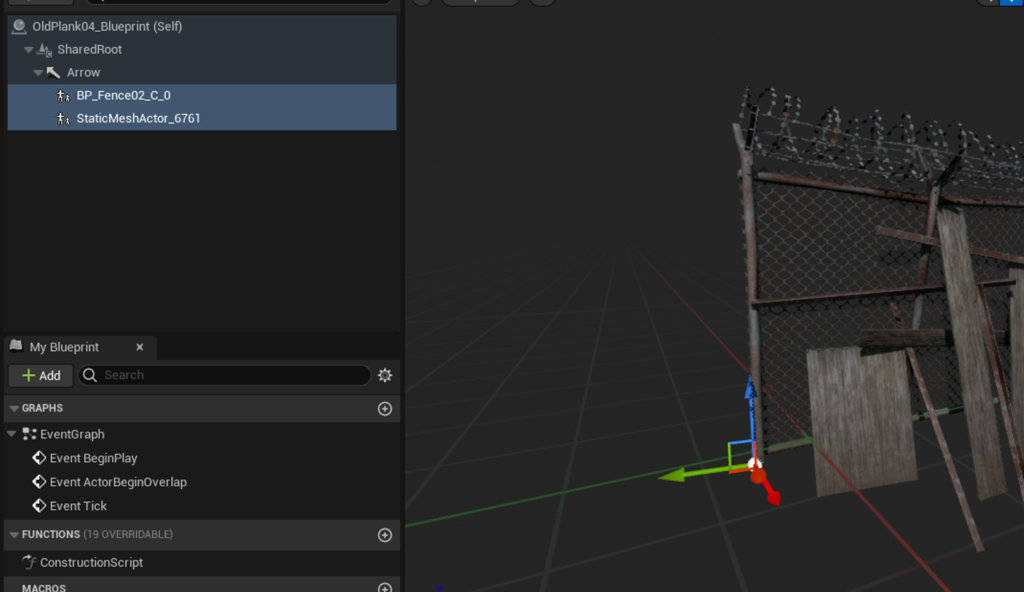Click the Event Tick diamond icon

coord(39,506)
